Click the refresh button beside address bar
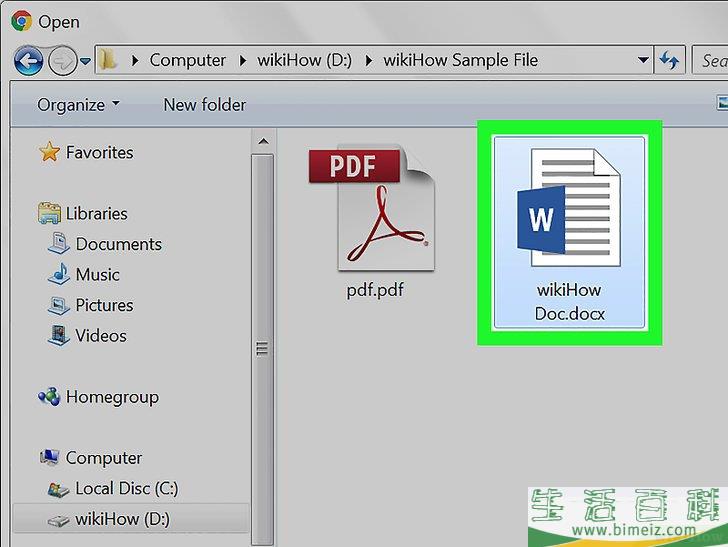This screenshot has height=547, width=728. [x=669, y=60]
